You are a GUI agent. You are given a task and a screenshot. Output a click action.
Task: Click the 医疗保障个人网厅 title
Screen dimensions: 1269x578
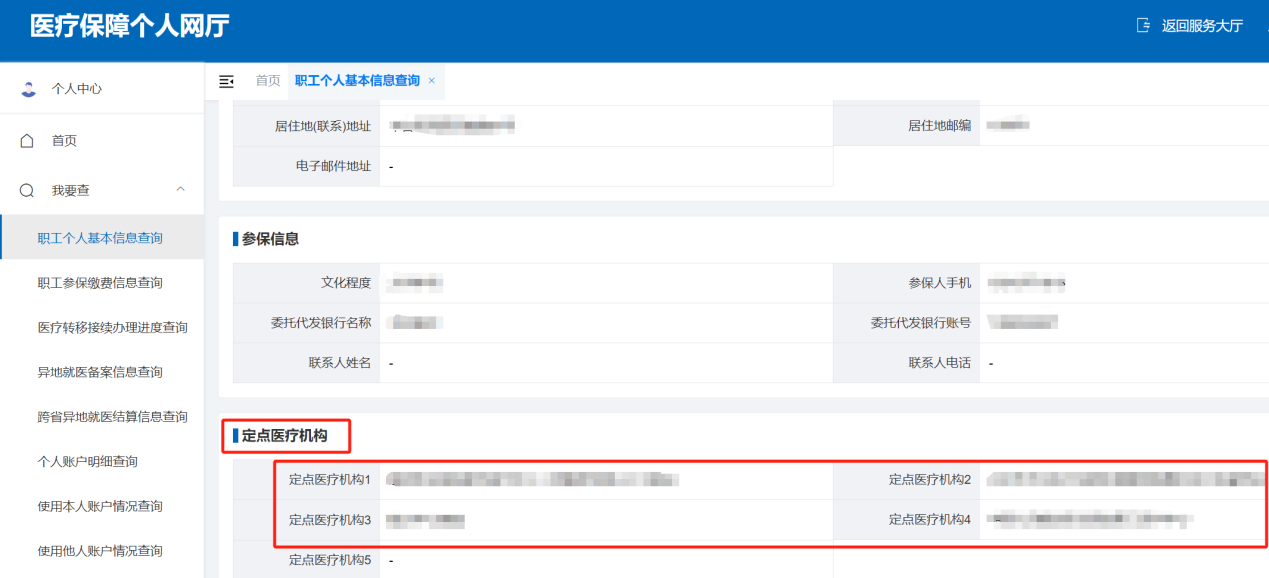(130, 26)
